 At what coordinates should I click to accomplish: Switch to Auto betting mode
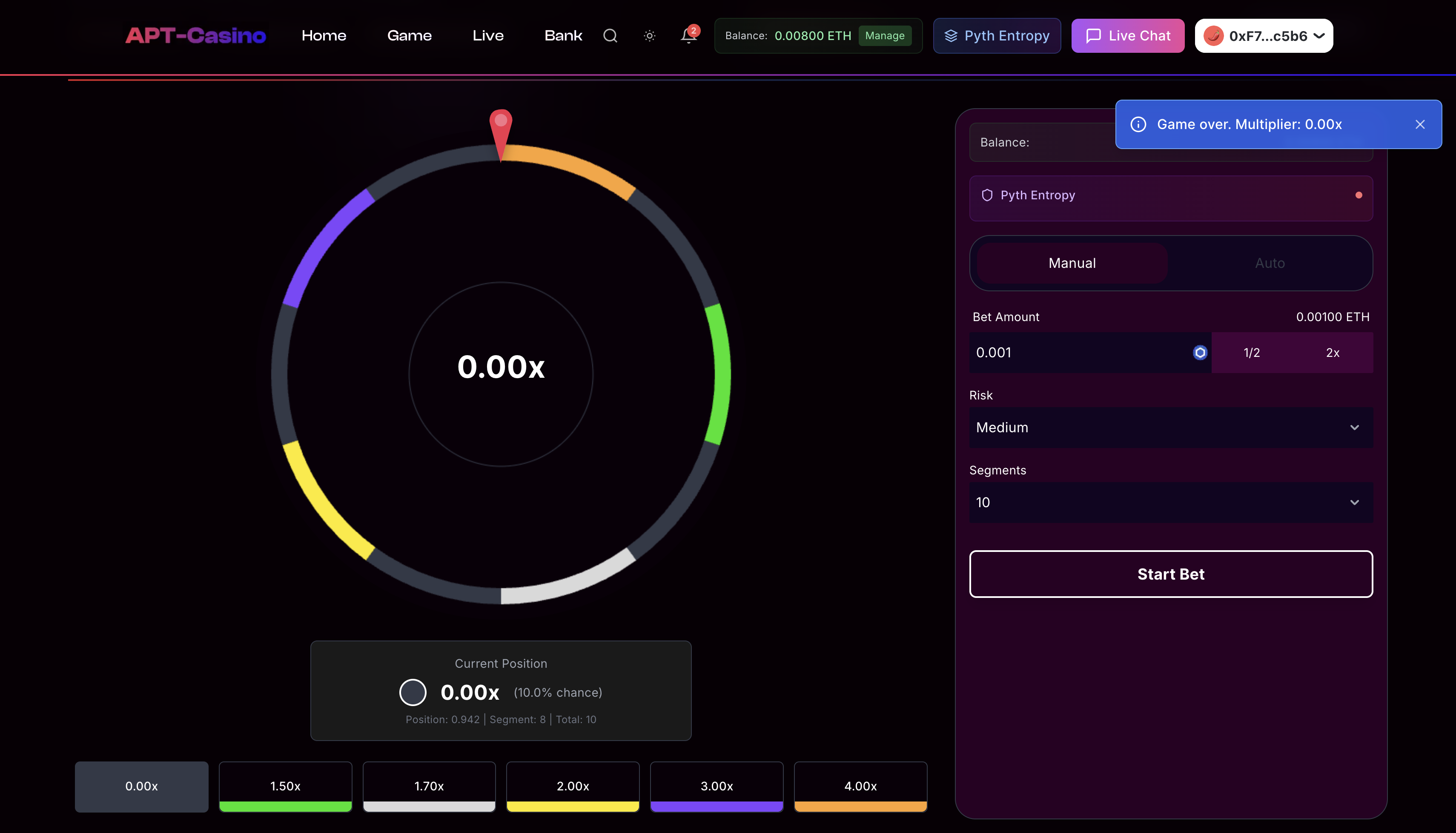1270,263
